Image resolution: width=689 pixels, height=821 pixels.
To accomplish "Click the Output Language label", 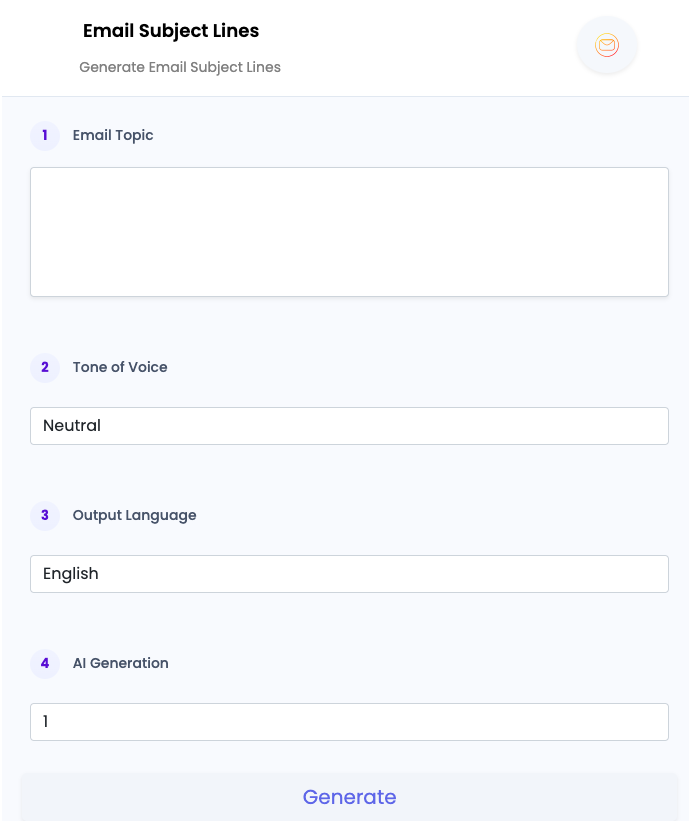I will point(135,516).
